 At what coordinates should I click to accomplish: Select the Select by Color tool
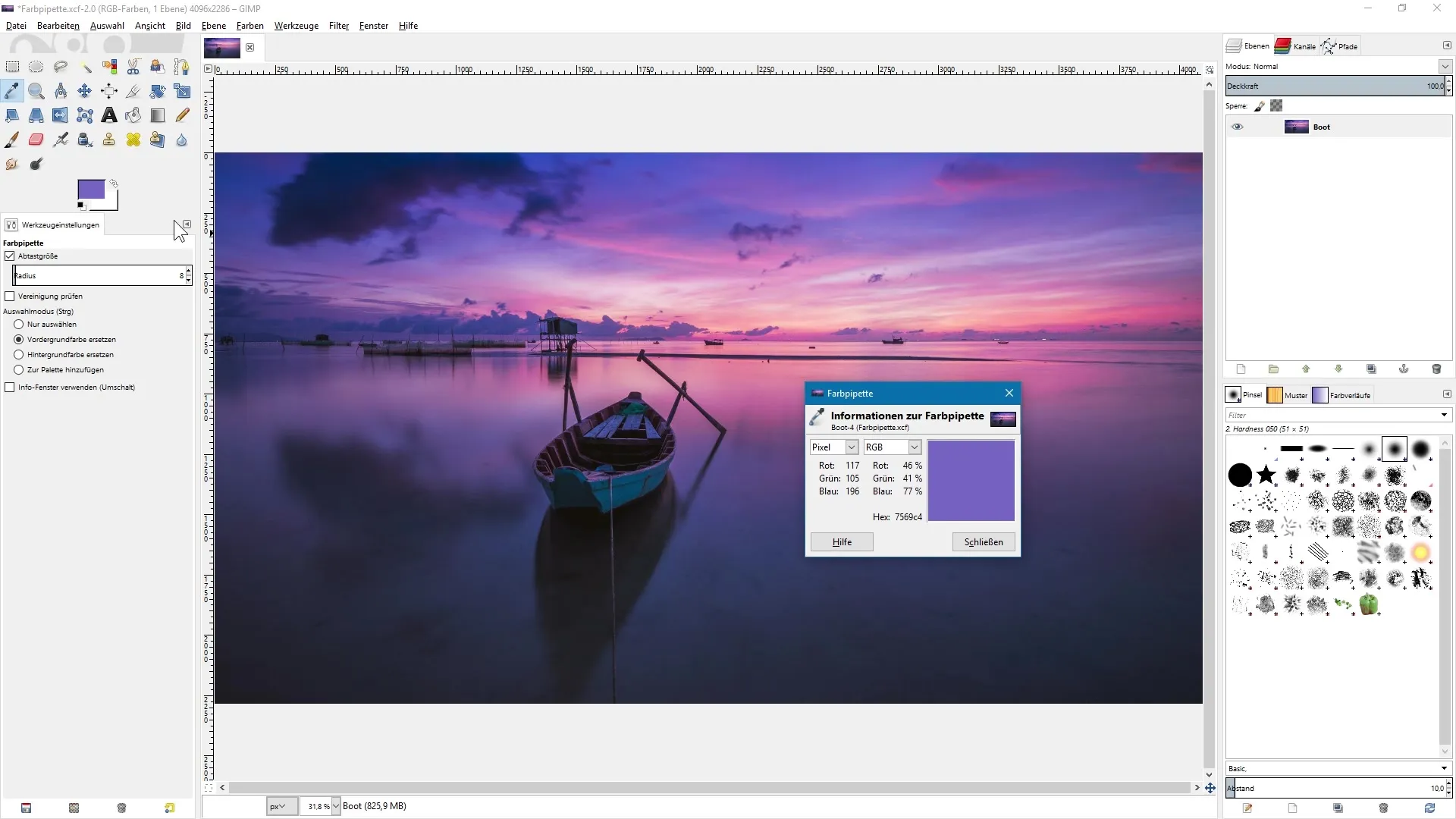click(x=109, y=67)
